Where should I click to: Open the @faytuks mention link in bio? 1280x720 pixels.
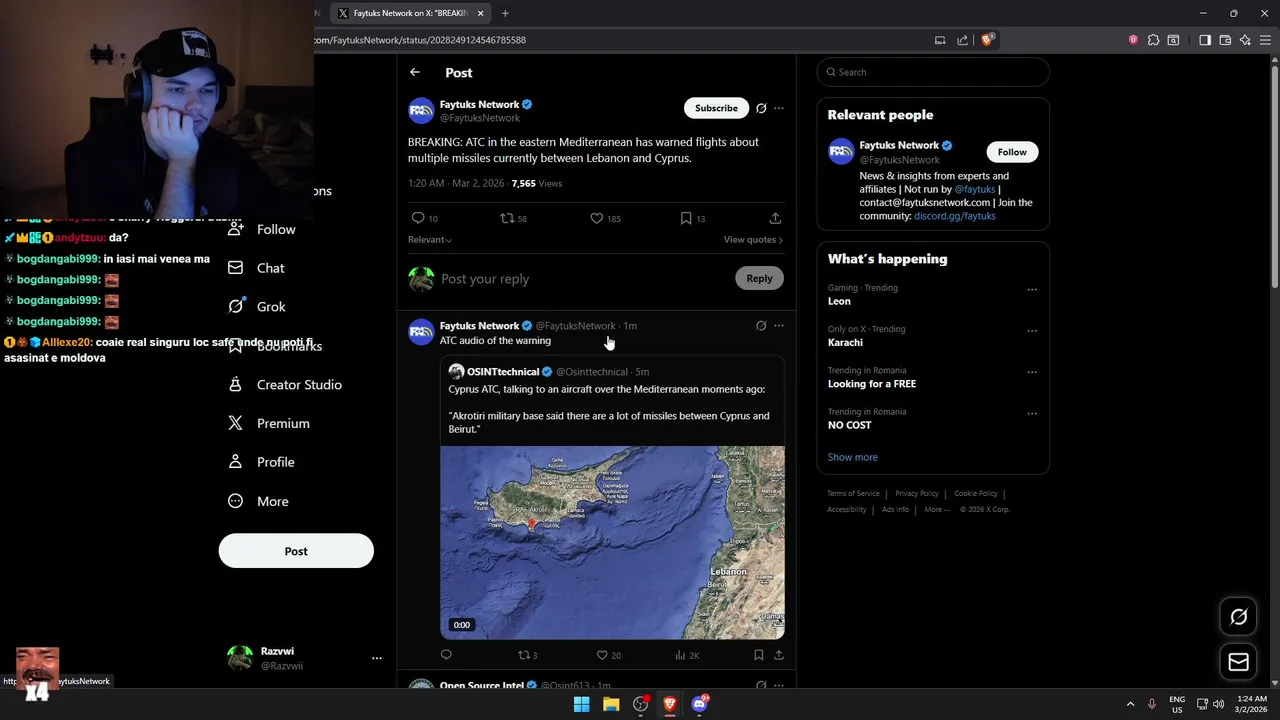coord(974,189)
